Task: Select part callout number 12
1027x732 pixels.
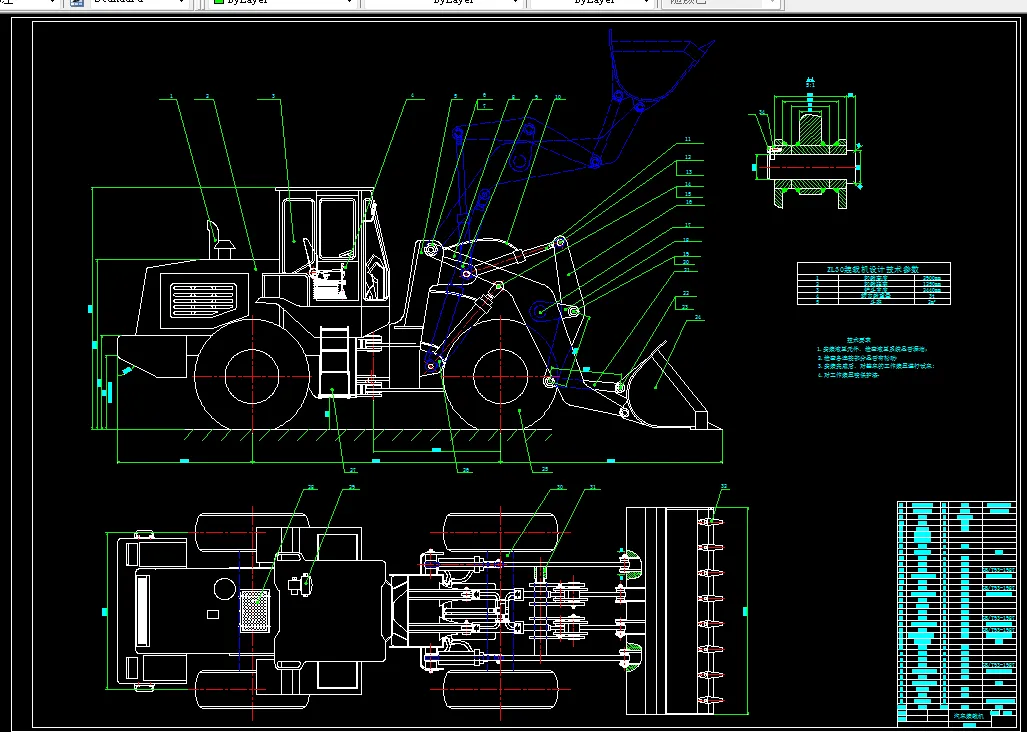Action: point(688,157)
